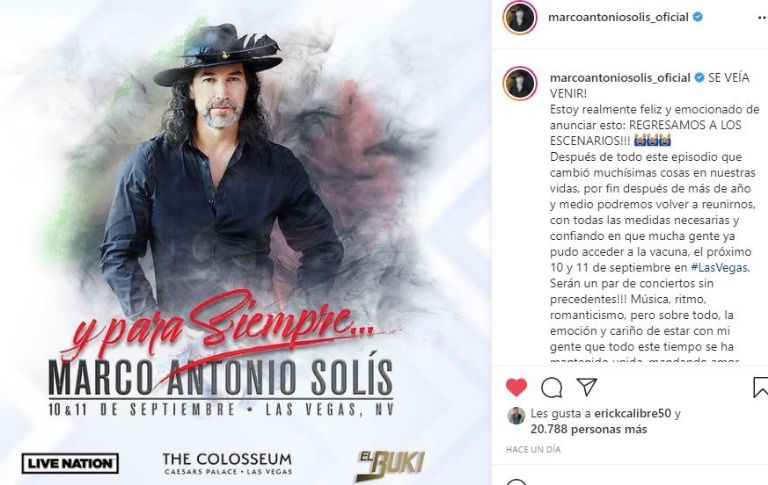768x485 pixels.
Task: Click the red heart like icon
Action: 516,388
